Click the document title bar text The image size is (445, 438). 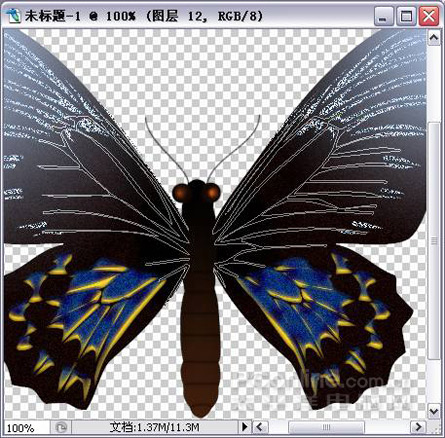144,16
